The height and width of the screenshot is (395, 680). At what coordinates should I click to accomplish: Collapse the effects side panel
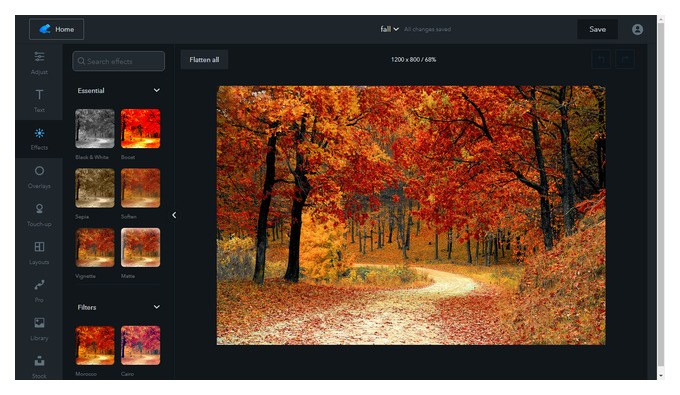coord(174,215)
